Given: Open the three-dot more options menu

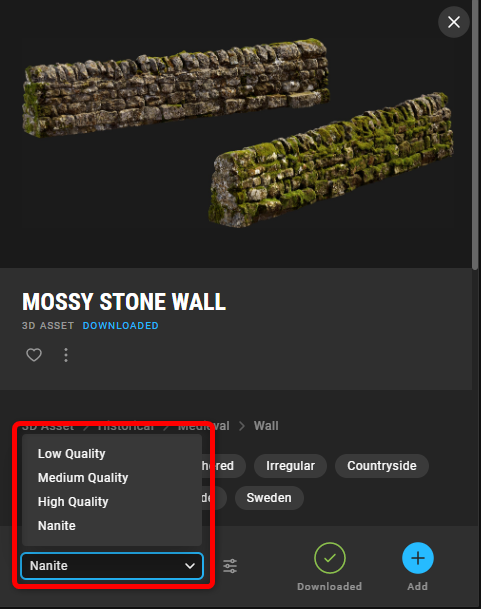Looking at the screenshot, I should coord(66,355).
